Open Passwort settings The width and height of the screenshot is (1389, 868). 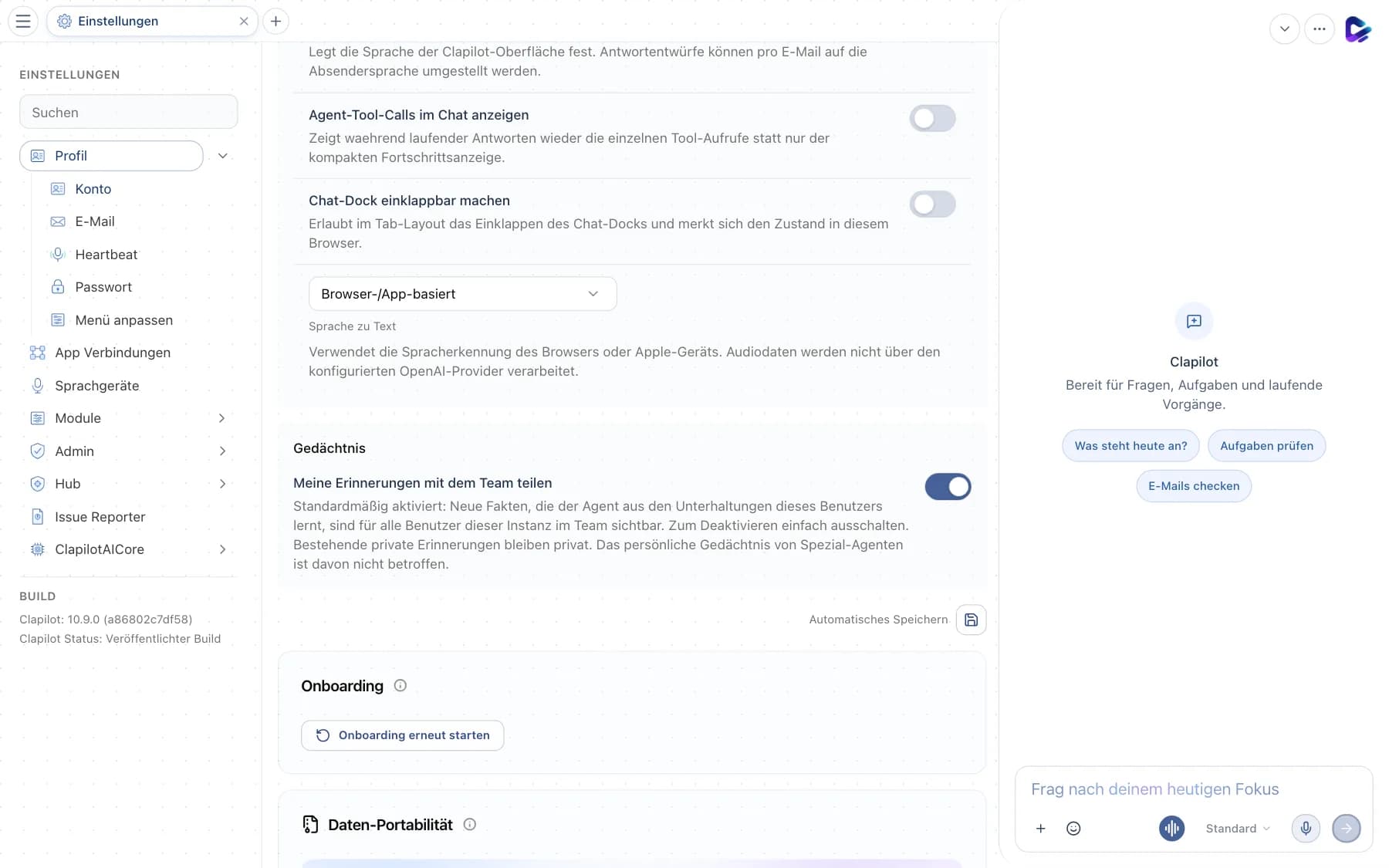(103, 287)
